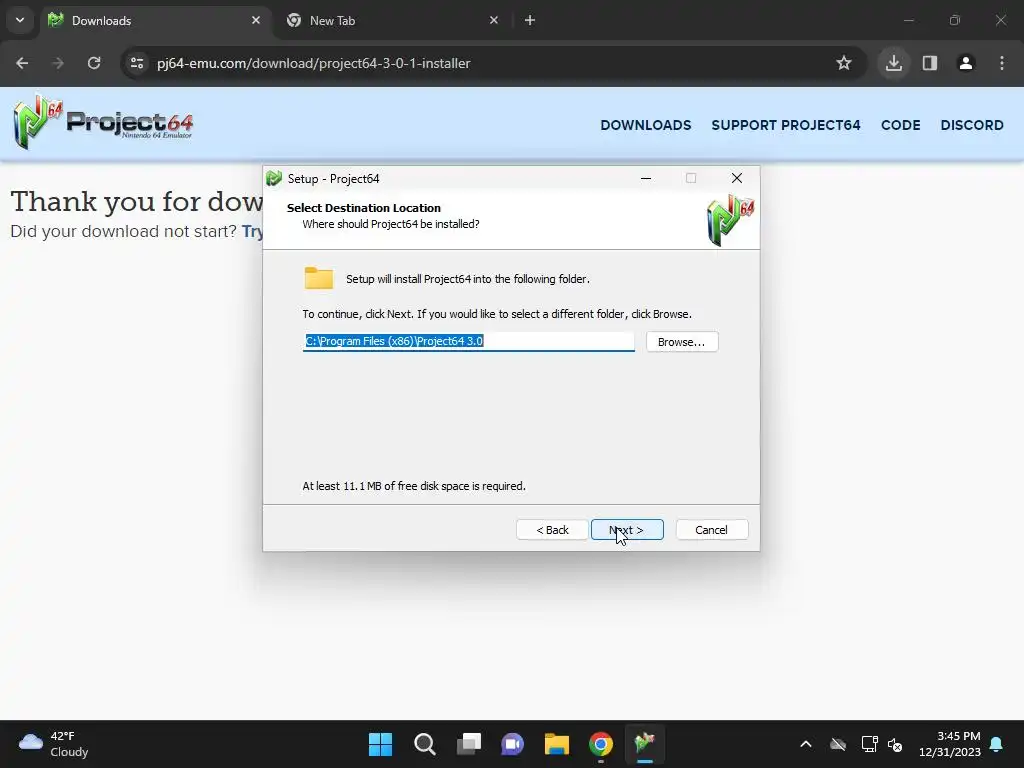This screenshot has height=768, width=1024.
Task: Open Chrome downloads bubble
Action: tap(893, 63)
